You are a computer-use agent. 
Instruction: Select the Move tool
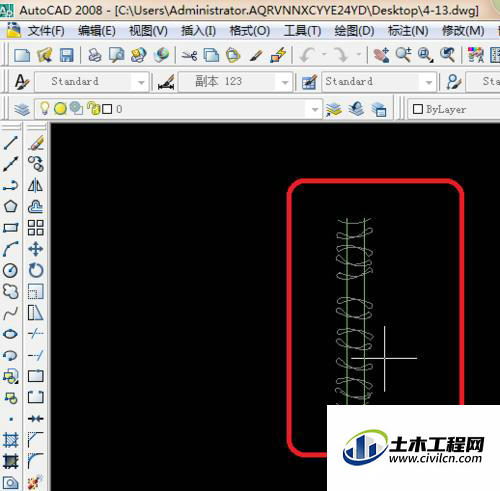36,249
